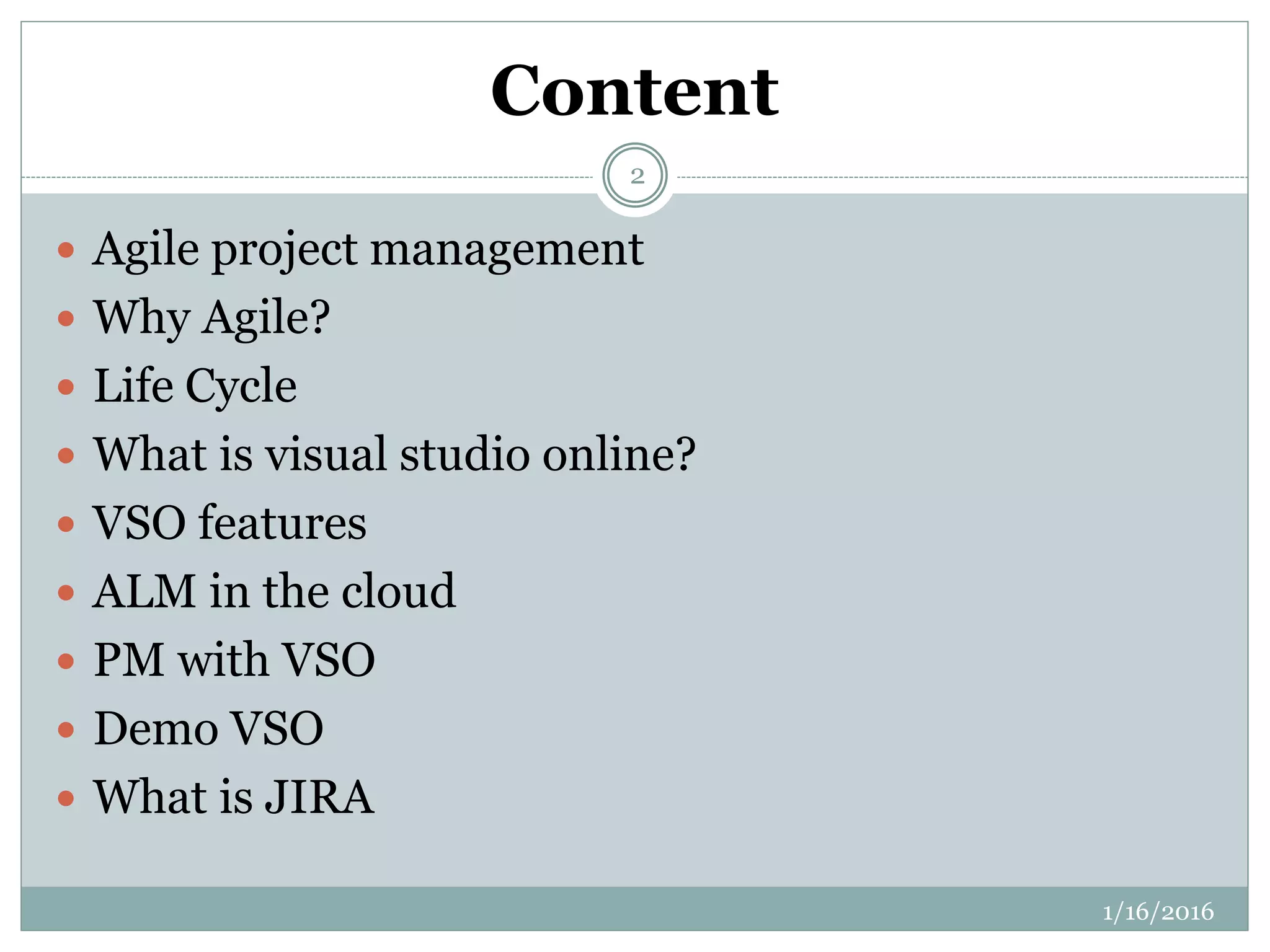Click the orange bullet beside Life Cycle
This screenshot has width=1270, height=952.
tap(66, 387)
